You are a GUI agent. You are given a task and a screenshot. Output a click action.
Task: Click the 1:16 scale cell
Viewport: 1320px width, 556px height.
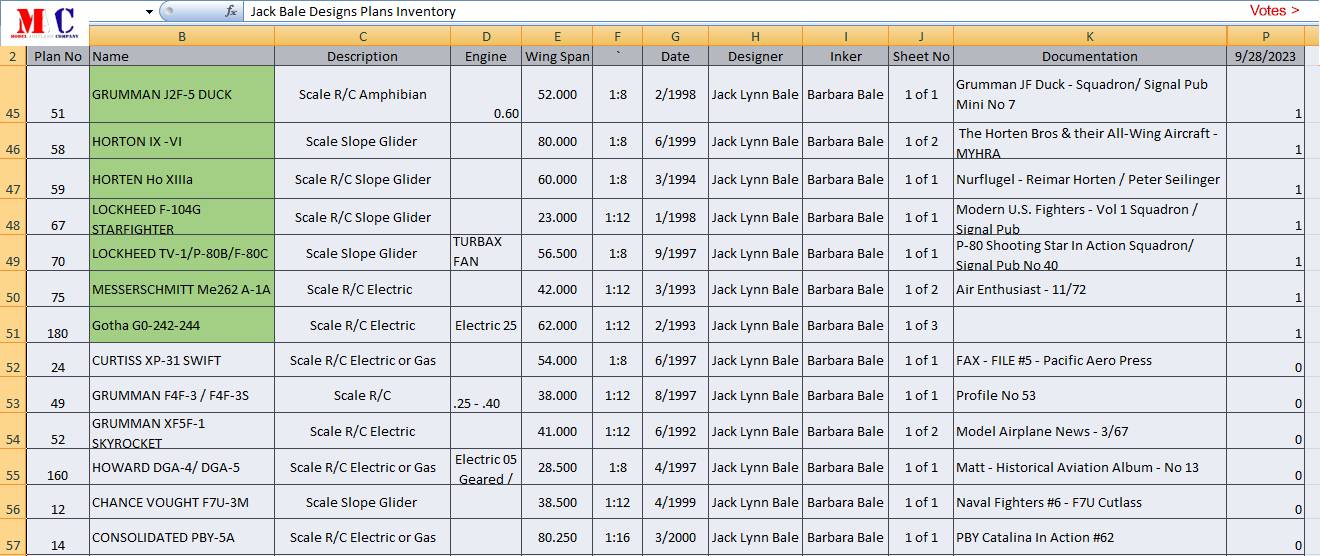pyautogui.click(x=618, y=537)
